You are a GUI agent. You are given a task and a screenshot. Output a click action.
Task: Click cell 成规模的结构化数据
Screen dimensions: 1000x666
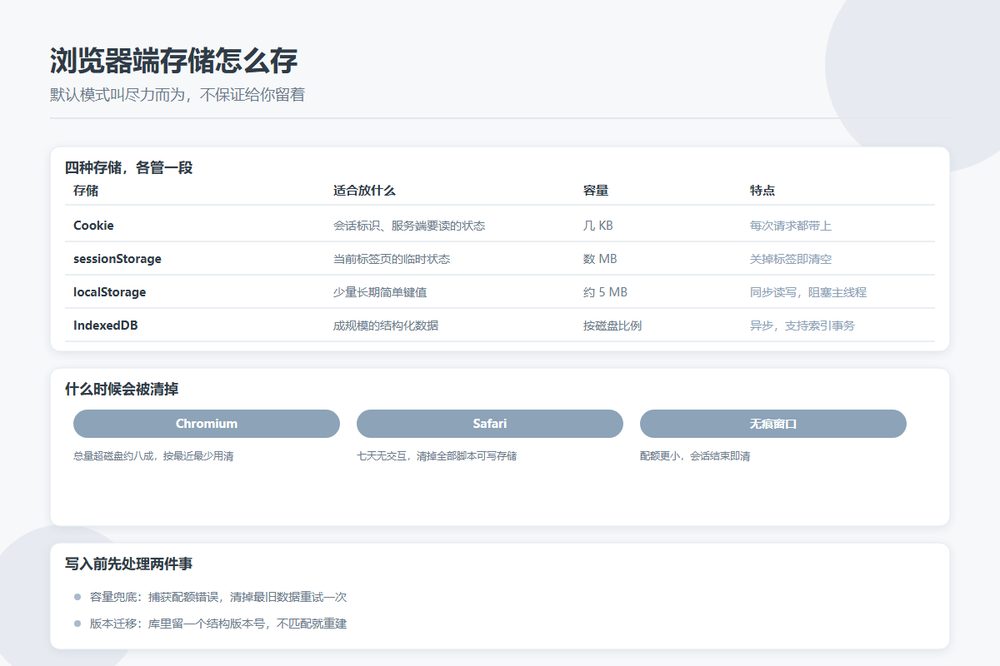pyautogui.click(x=385, y=325)
